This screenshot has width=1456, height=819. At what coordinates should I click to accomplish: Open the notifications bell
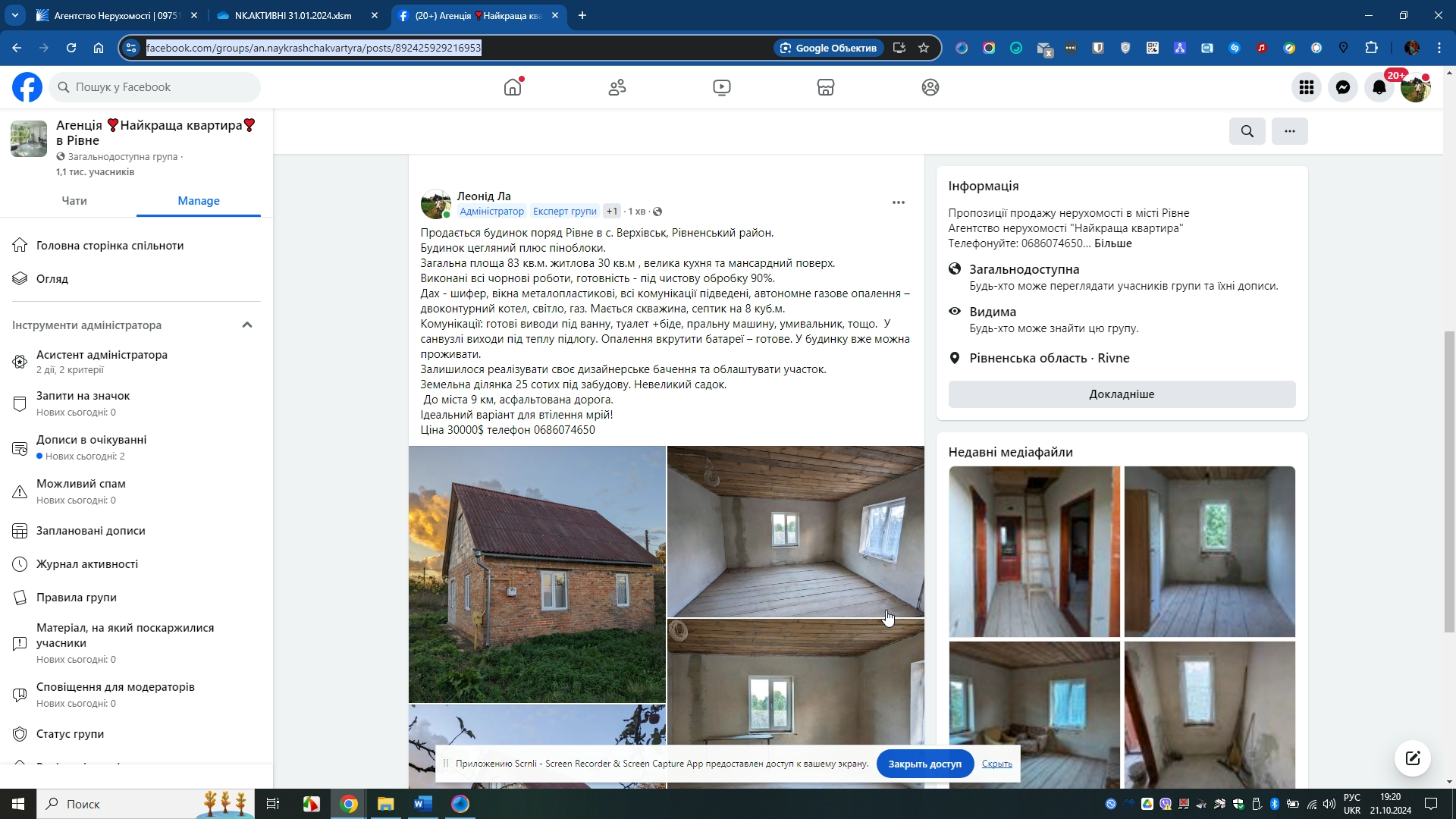[x=1379, y=87]
